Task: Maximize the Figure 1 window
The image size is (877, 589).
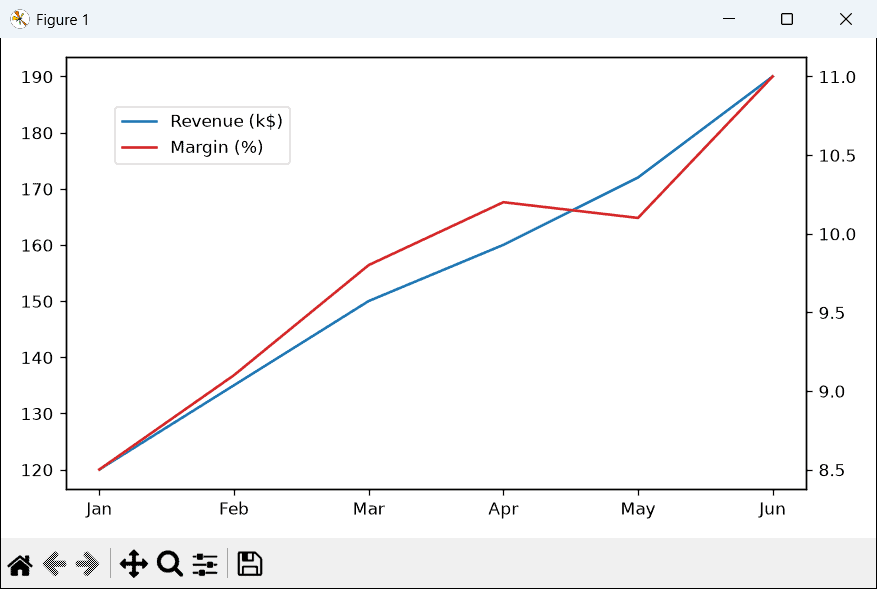Action: tap(787, 19)
